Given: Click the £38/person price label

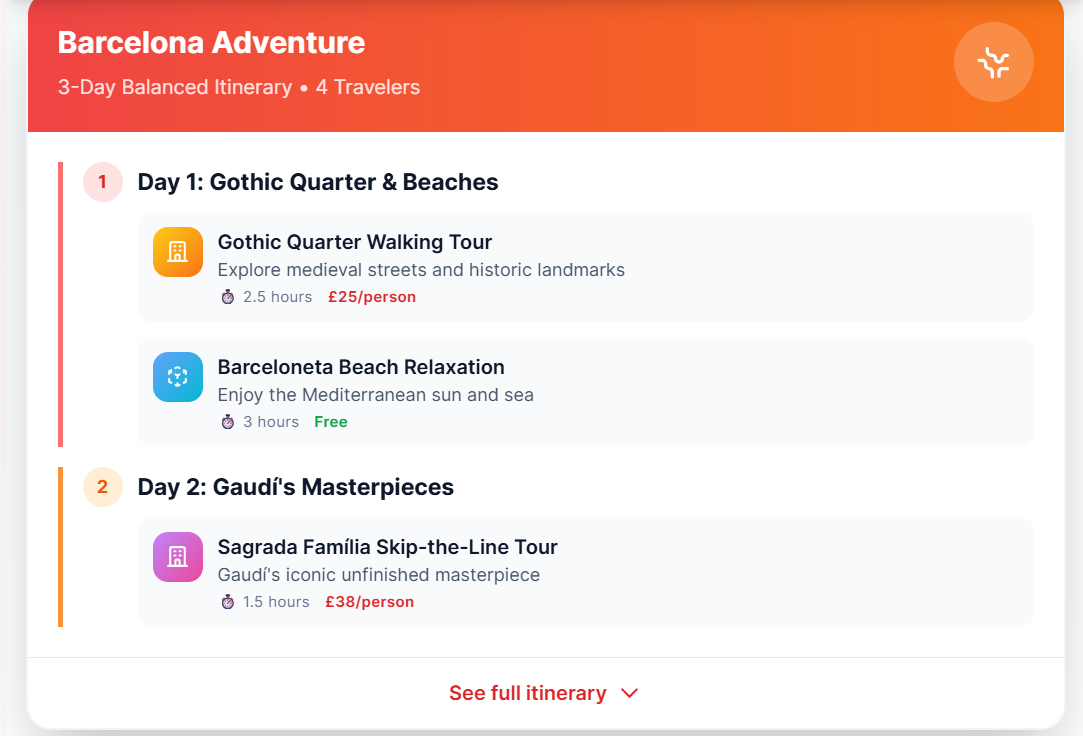Looking at the screenshot, I should click(x=369, y=602).
